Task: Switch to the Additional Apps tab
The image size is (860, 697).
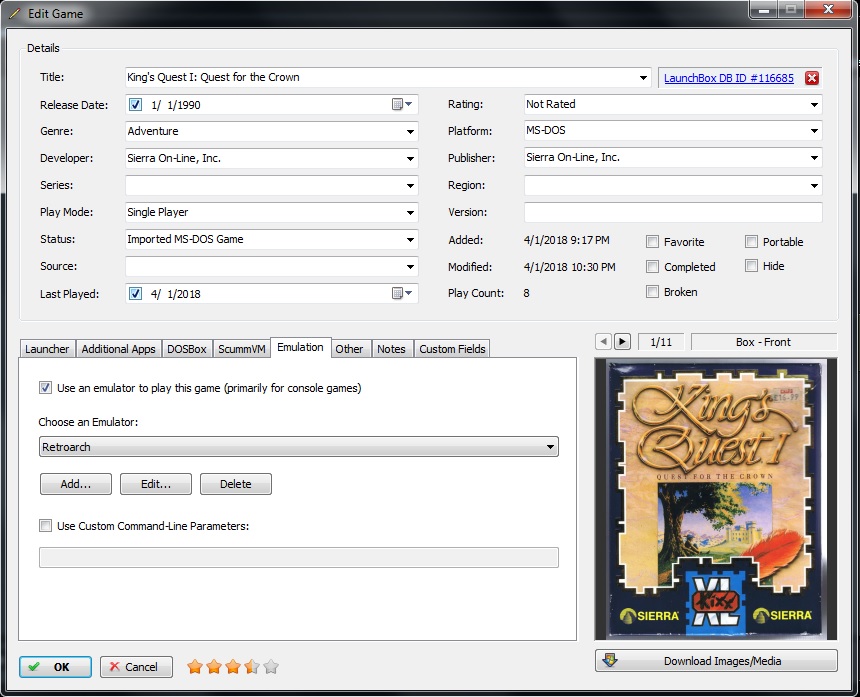Action: (x=118, y=349)
